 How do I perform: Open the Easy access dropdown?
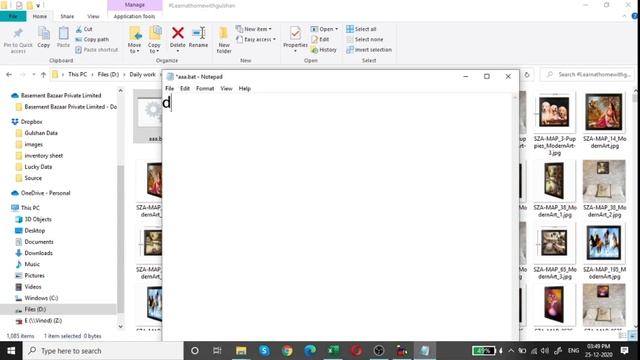pos(256,39)
